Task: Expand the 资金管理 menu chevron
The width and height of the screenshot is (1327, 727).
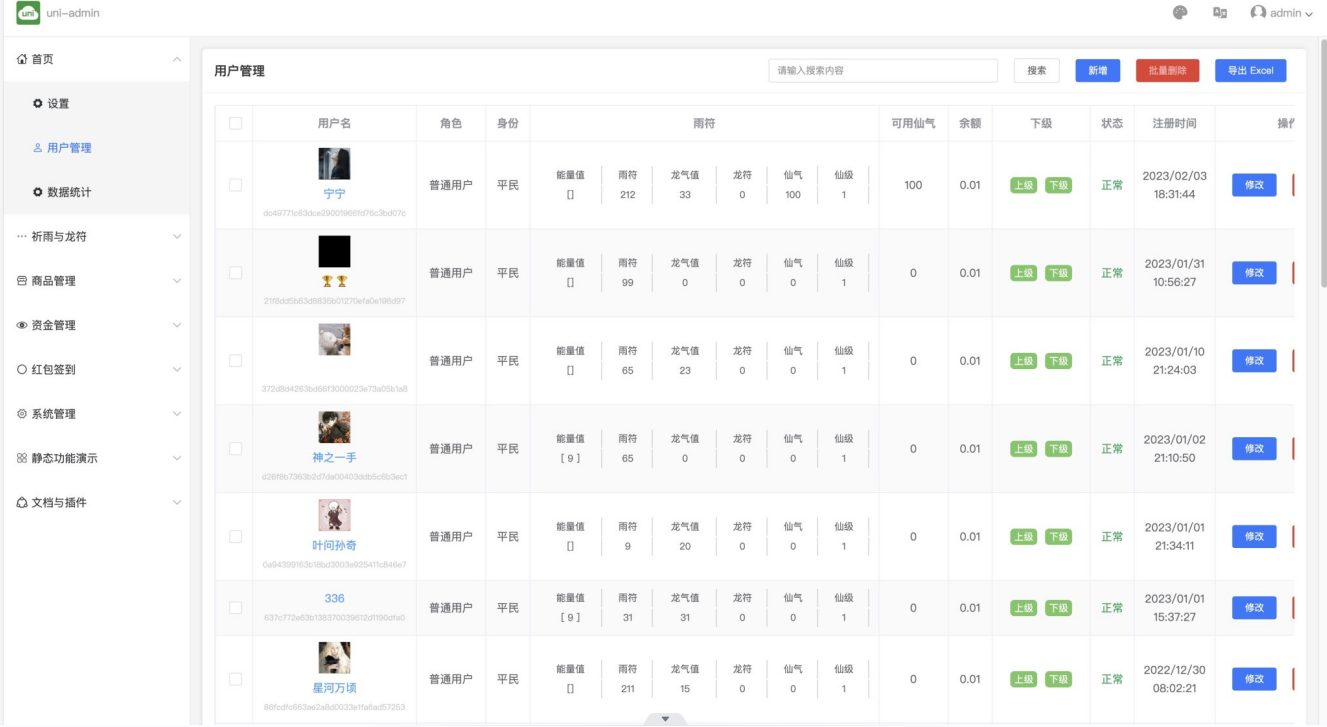Action: 177,325
